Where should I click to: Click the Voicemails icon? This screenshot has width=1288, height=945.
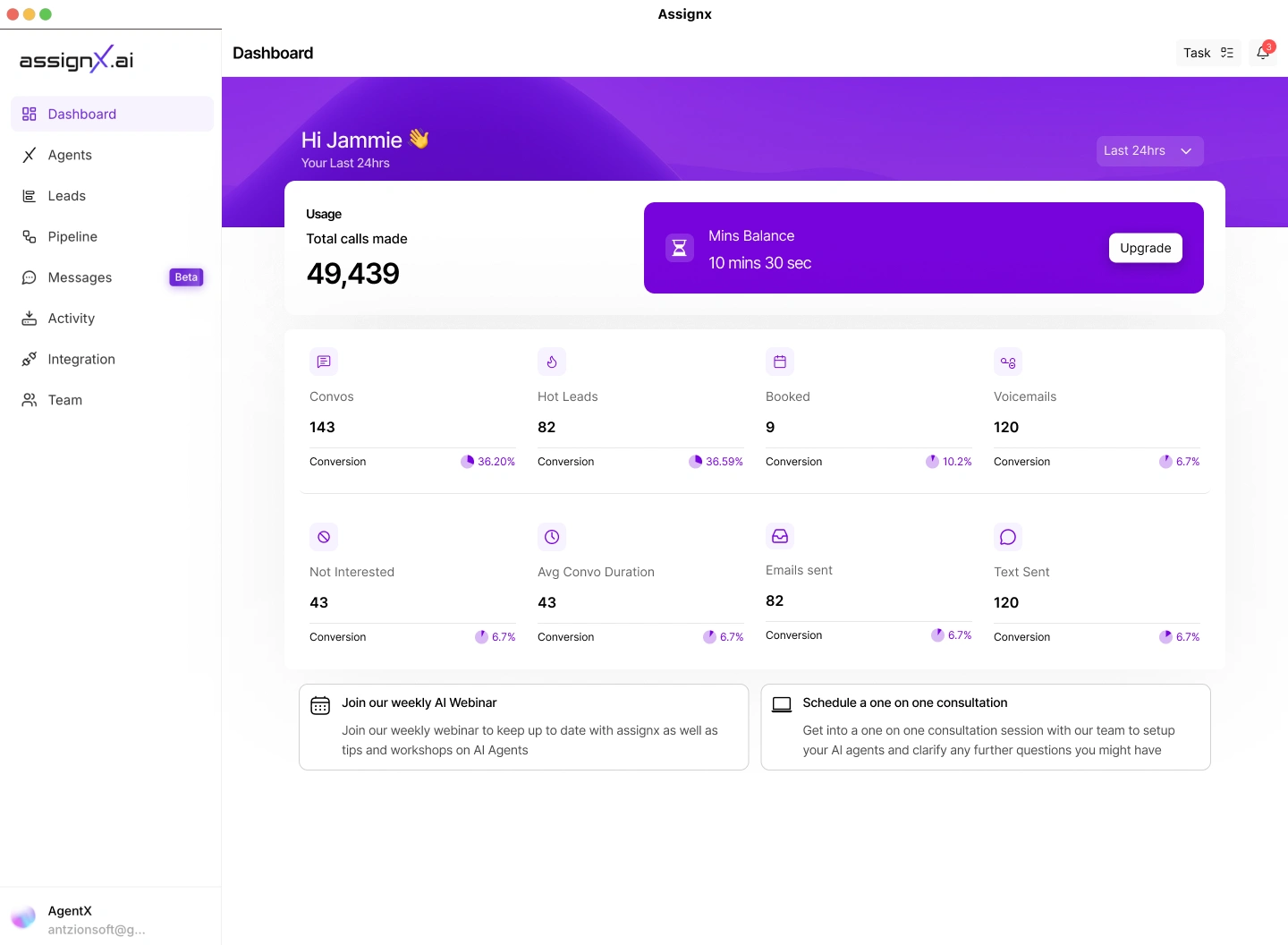pos(1008,362)
